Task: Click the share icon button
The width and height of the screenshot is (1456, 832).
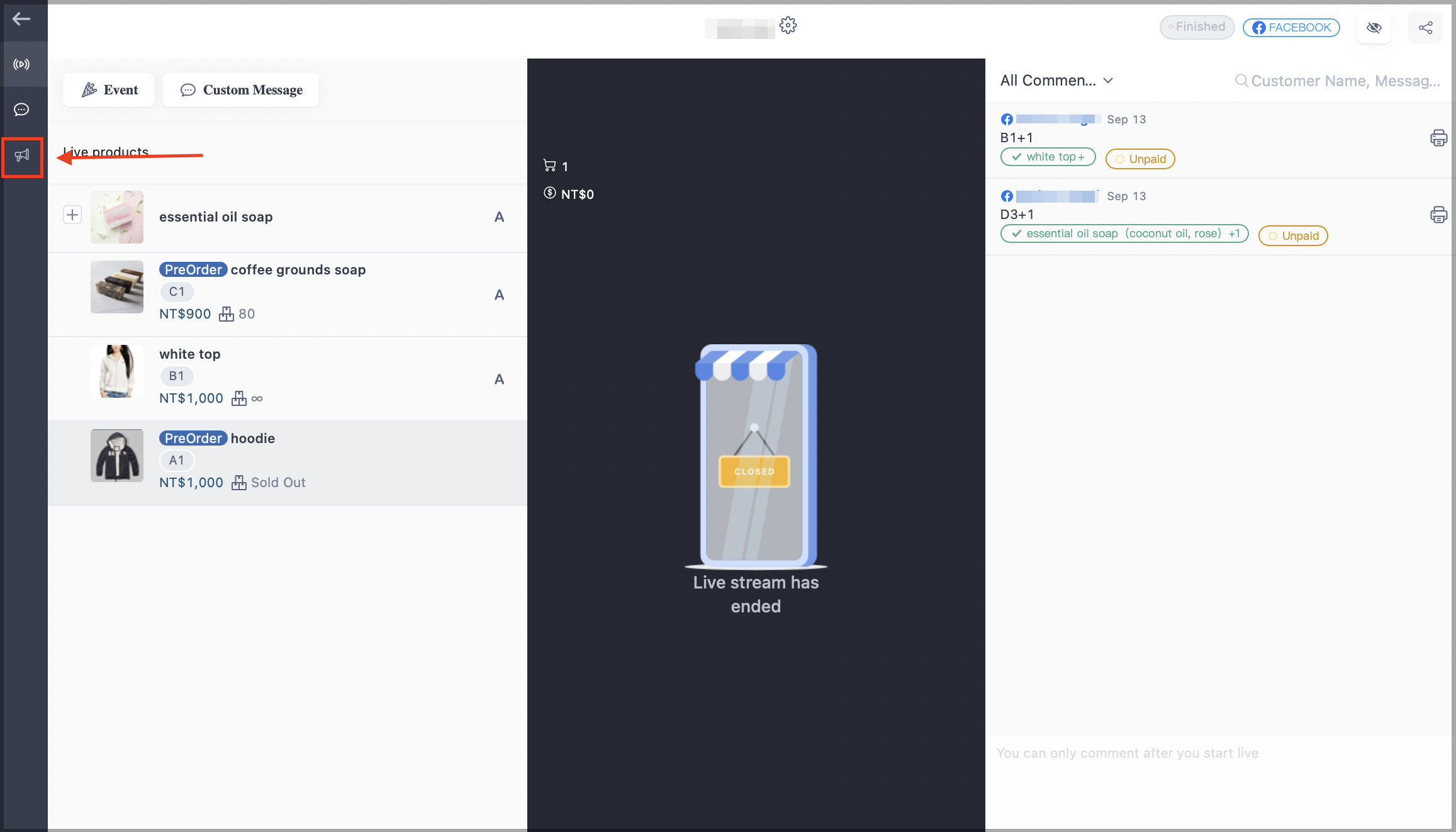Action: point(1425,28)
